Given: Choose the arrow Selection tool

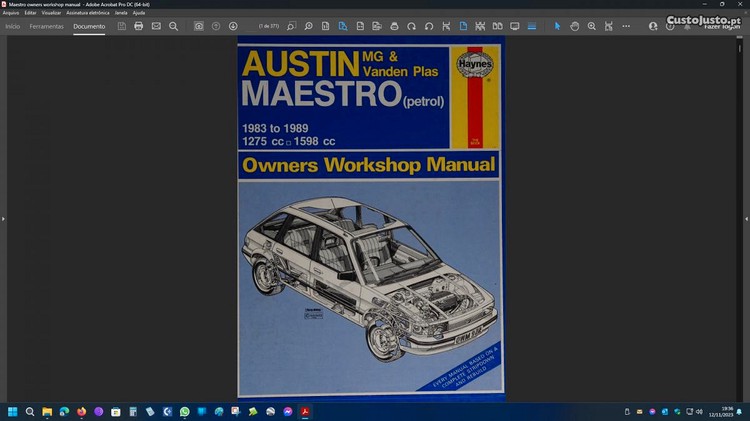Looking at the screenshot, I should coord(558,26).
